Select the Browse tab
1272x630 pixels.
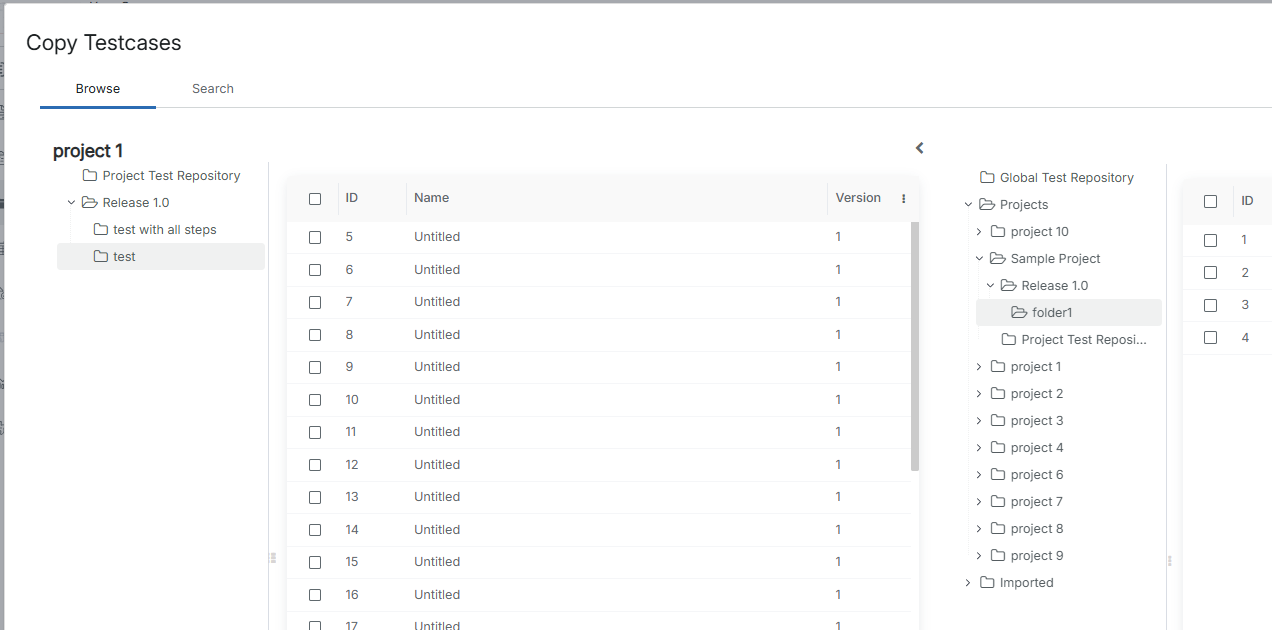(x=98, y=89)
